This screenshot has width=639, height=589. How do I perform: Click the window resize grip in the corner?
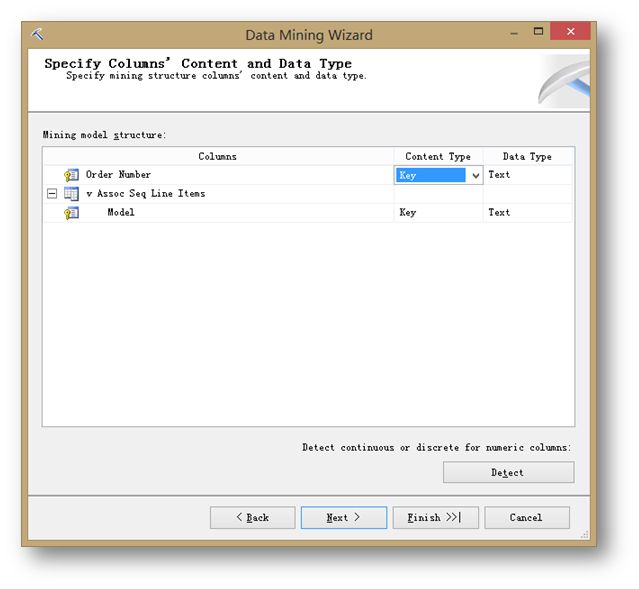coord(585,534)
